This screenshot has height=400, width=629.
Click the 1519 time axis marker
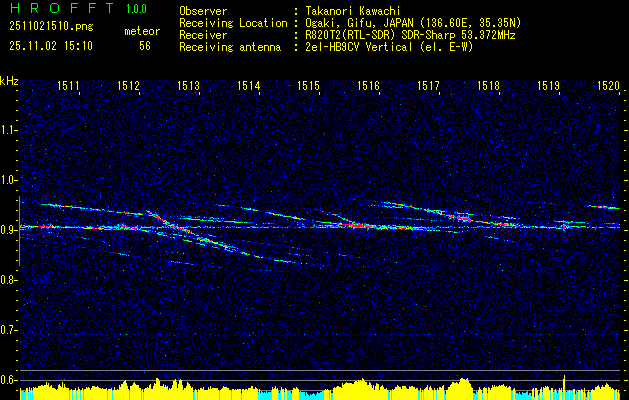point(548,85)
